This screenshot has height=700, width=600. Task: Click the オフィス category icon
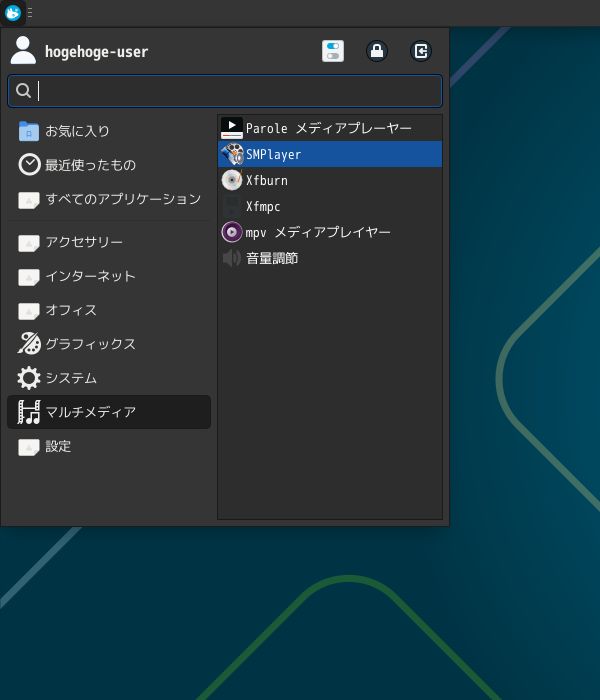(x=29, y=310)
